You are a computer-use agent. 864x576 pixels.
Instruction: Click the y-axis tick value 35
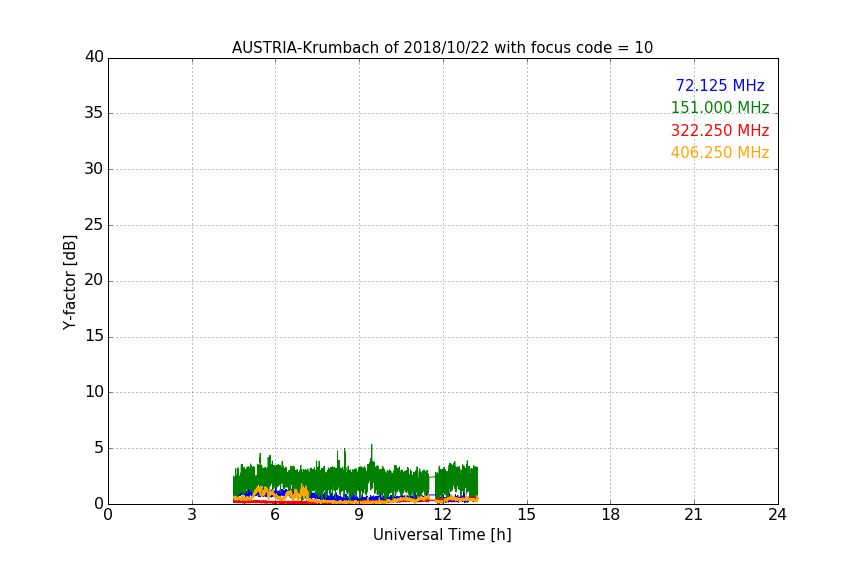point(94,113)
